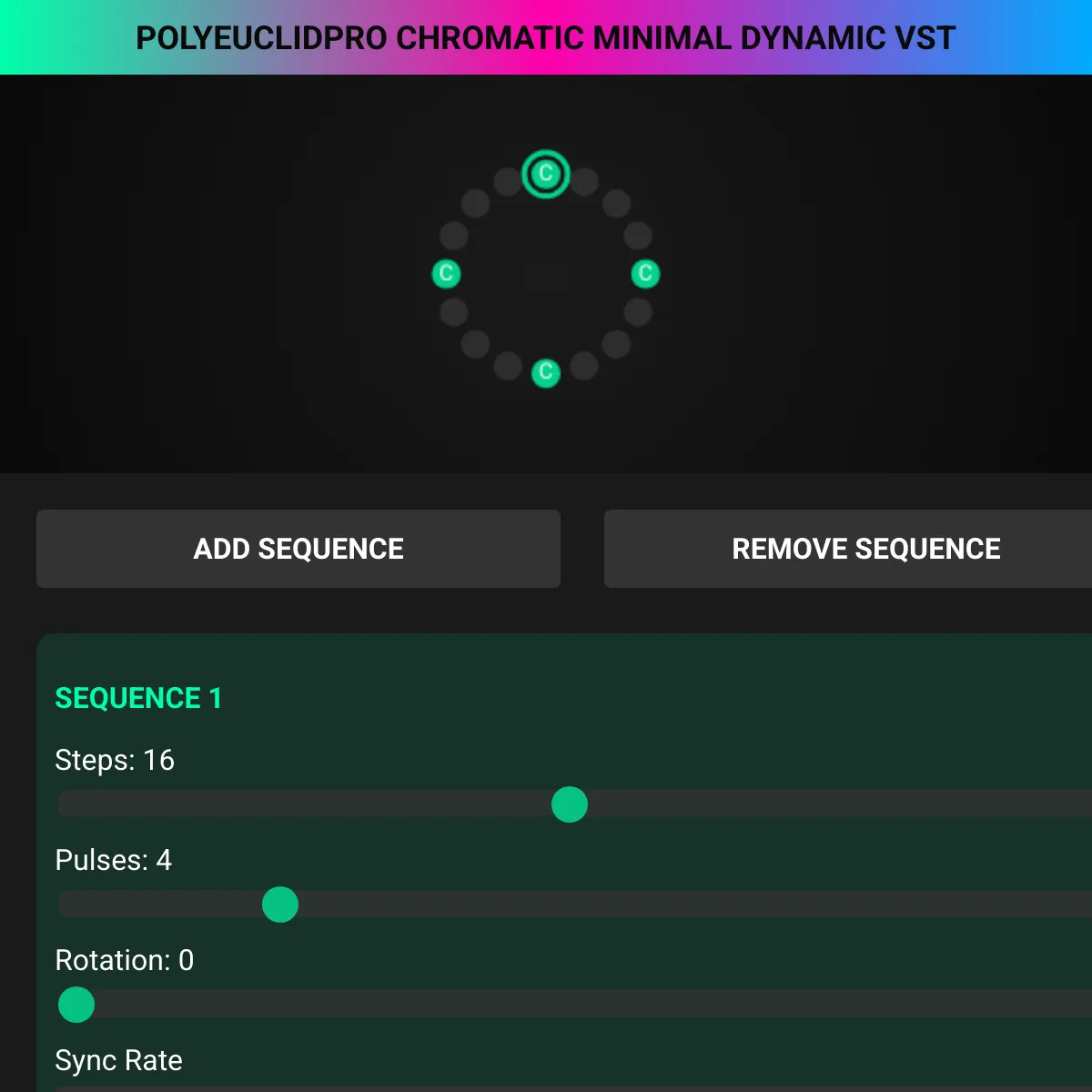The height and width of the screenshot is (1092, 1092).
Task: Click the PolyEuclidPro title banner
Action: click(546, 37)
